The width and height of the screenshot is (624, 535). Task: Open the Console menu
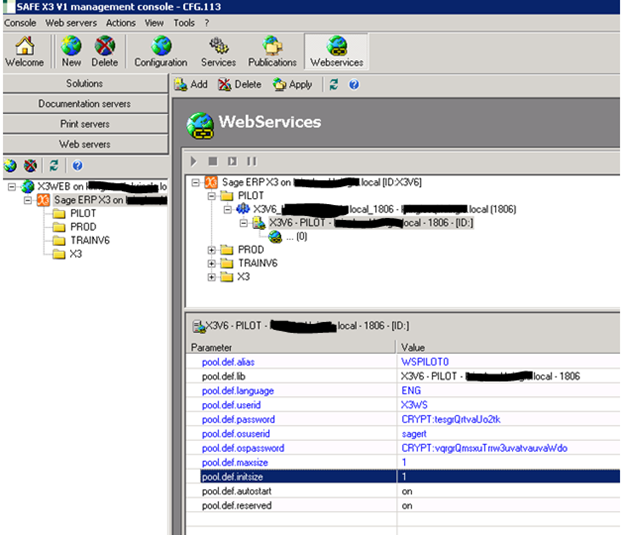[20, 22]
